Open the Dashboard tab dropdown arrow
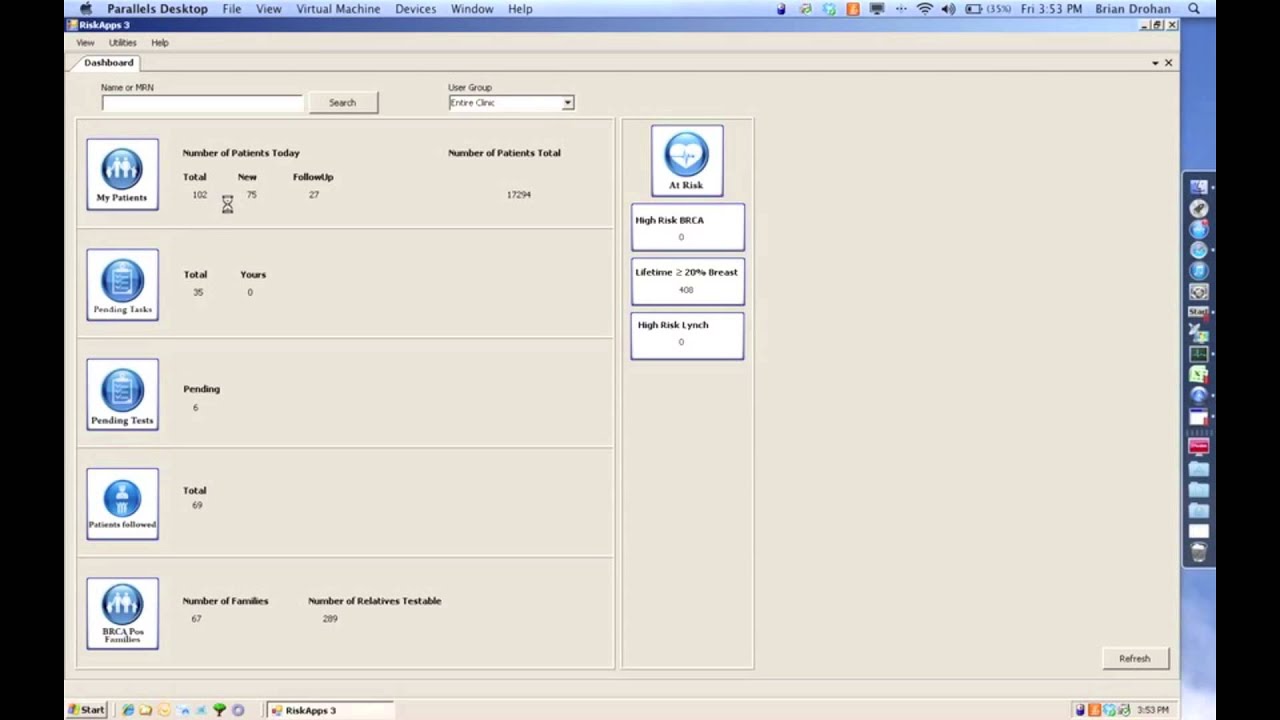This screenshot has height=720, width=1280. 1155,63
